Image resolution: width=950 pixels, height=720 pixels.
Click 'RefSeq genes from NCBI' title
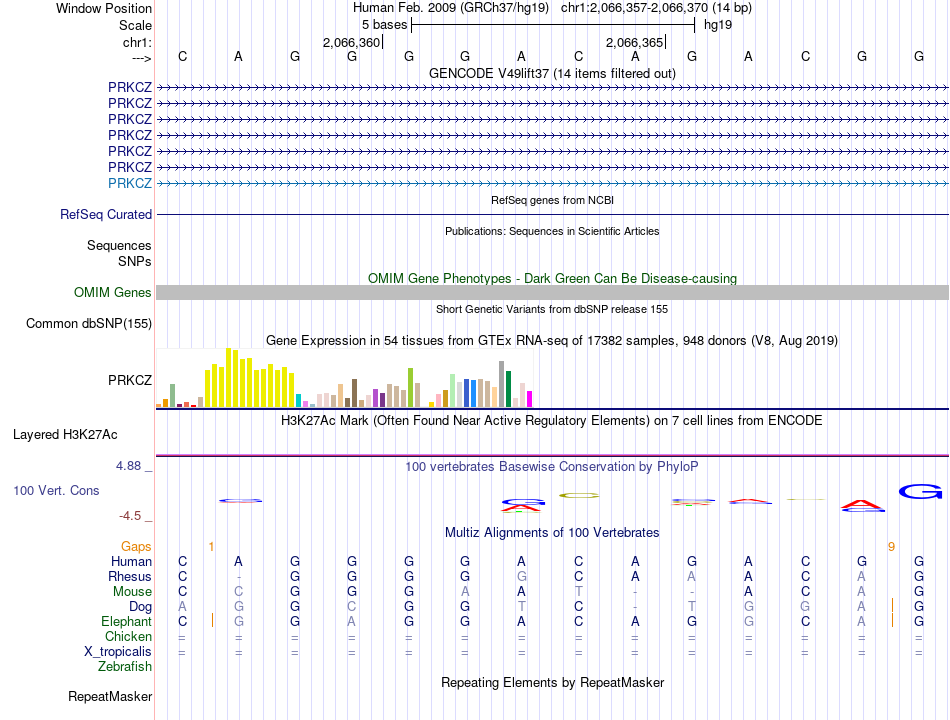click(552, 200)
